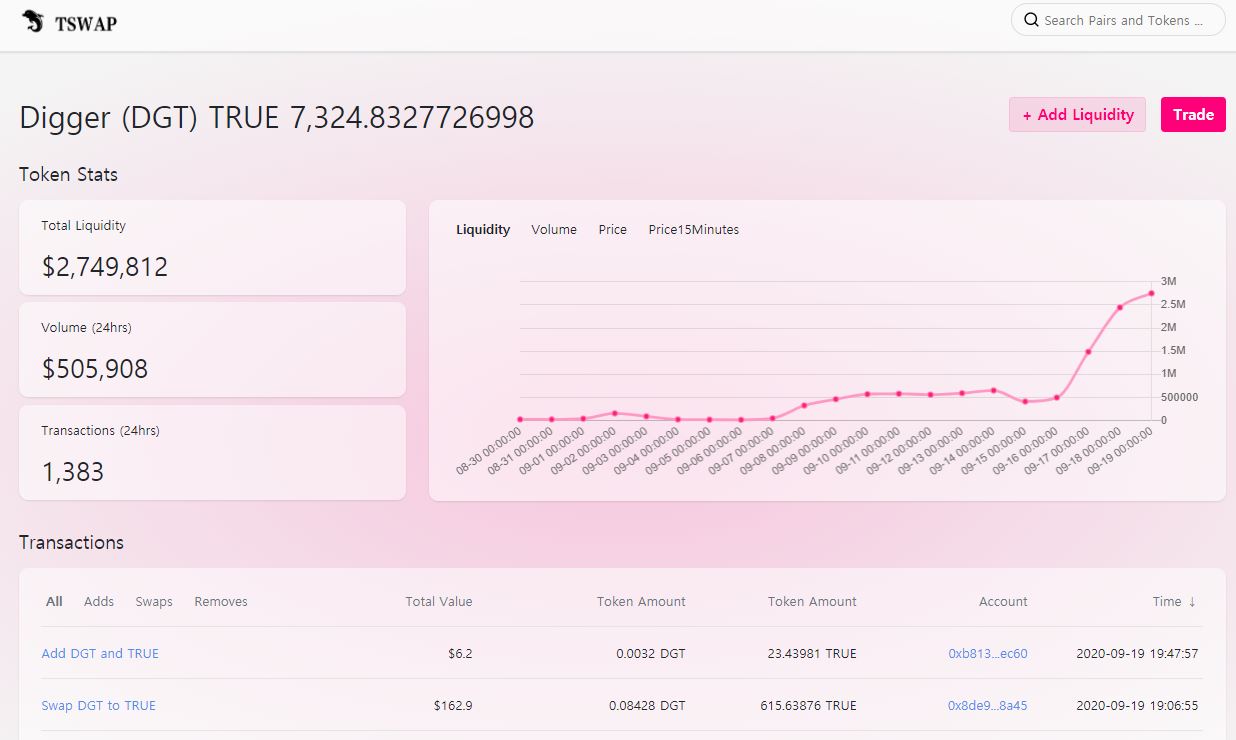
Task: Click the search magnifier icon
Action: point(1031,20)
